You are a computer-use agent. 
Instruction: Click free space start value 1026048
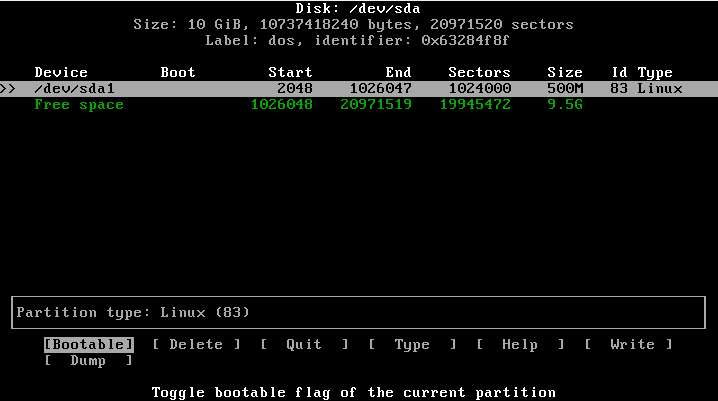click(282, 105)
